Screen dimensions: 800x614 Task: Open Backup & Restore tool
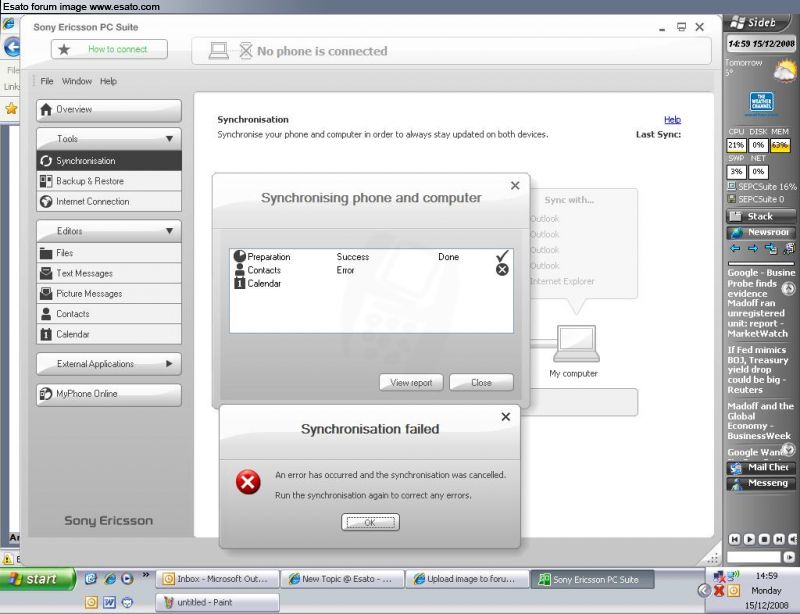pyautogui.click(x=109, y=181)
